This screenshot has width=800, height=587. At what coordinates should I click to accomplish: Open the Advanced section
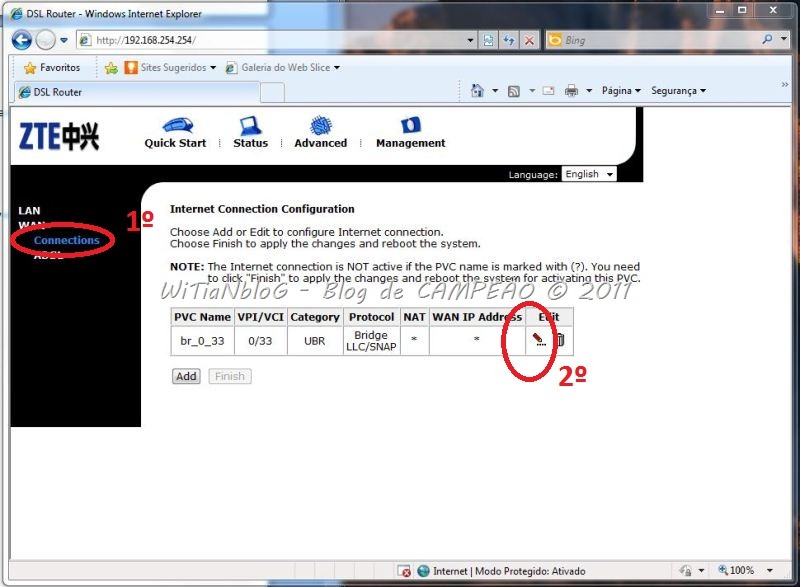[320, 133]
